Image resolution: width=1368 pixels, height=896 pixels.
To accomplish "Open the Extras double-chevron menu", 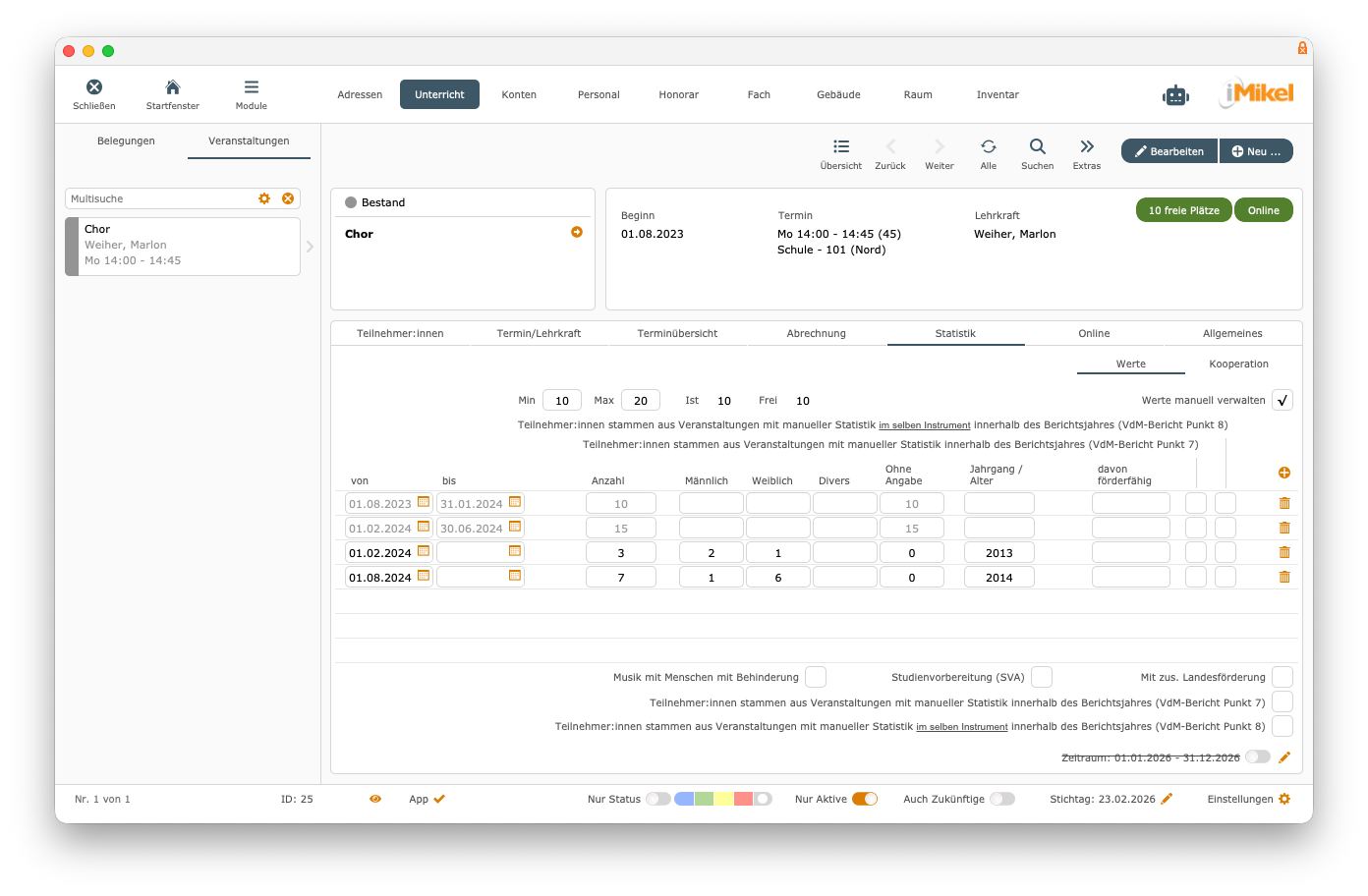I will click(1086, 147).
